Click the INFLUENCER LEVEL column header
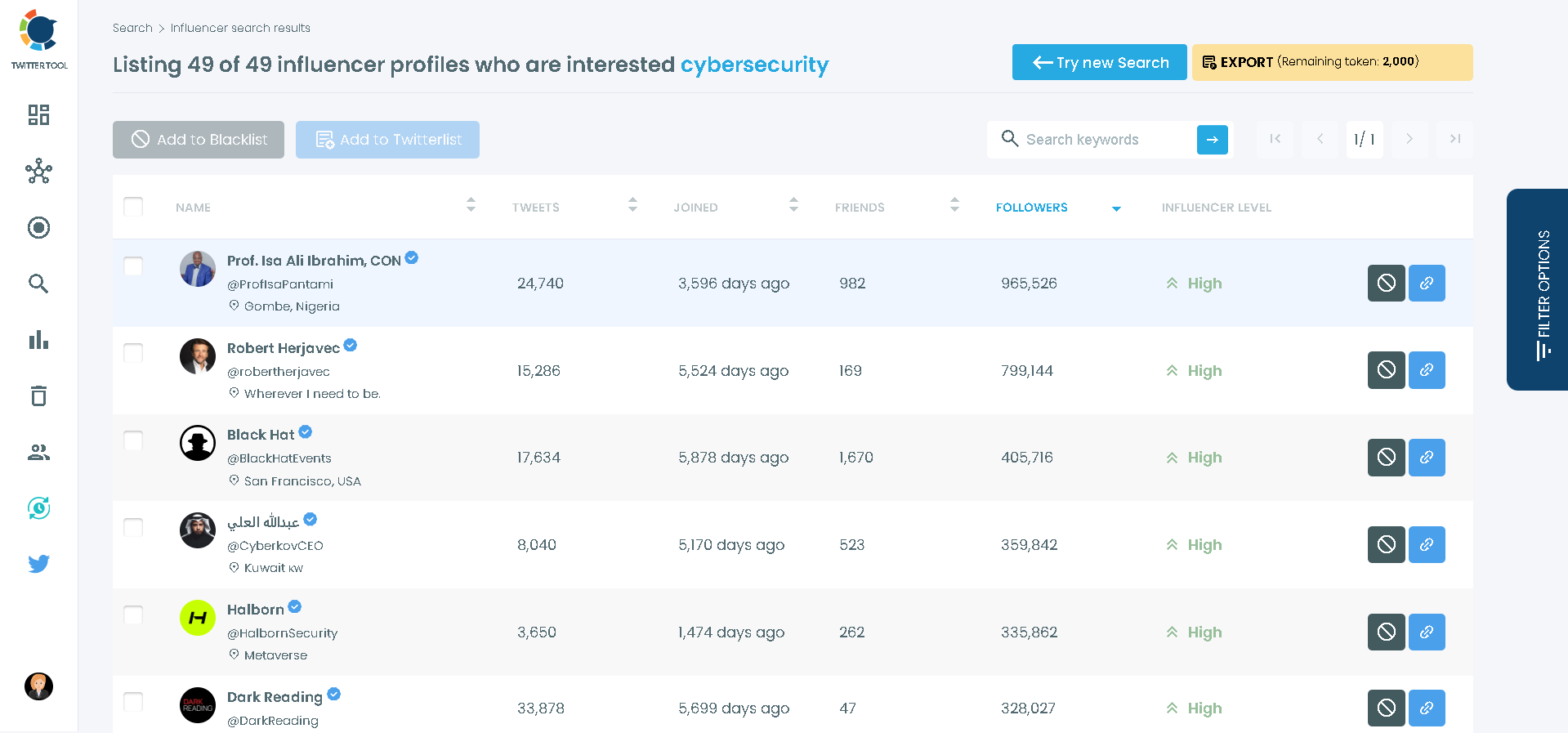Viewport: 1568px width, 733px height. (x=1216, y=208)
